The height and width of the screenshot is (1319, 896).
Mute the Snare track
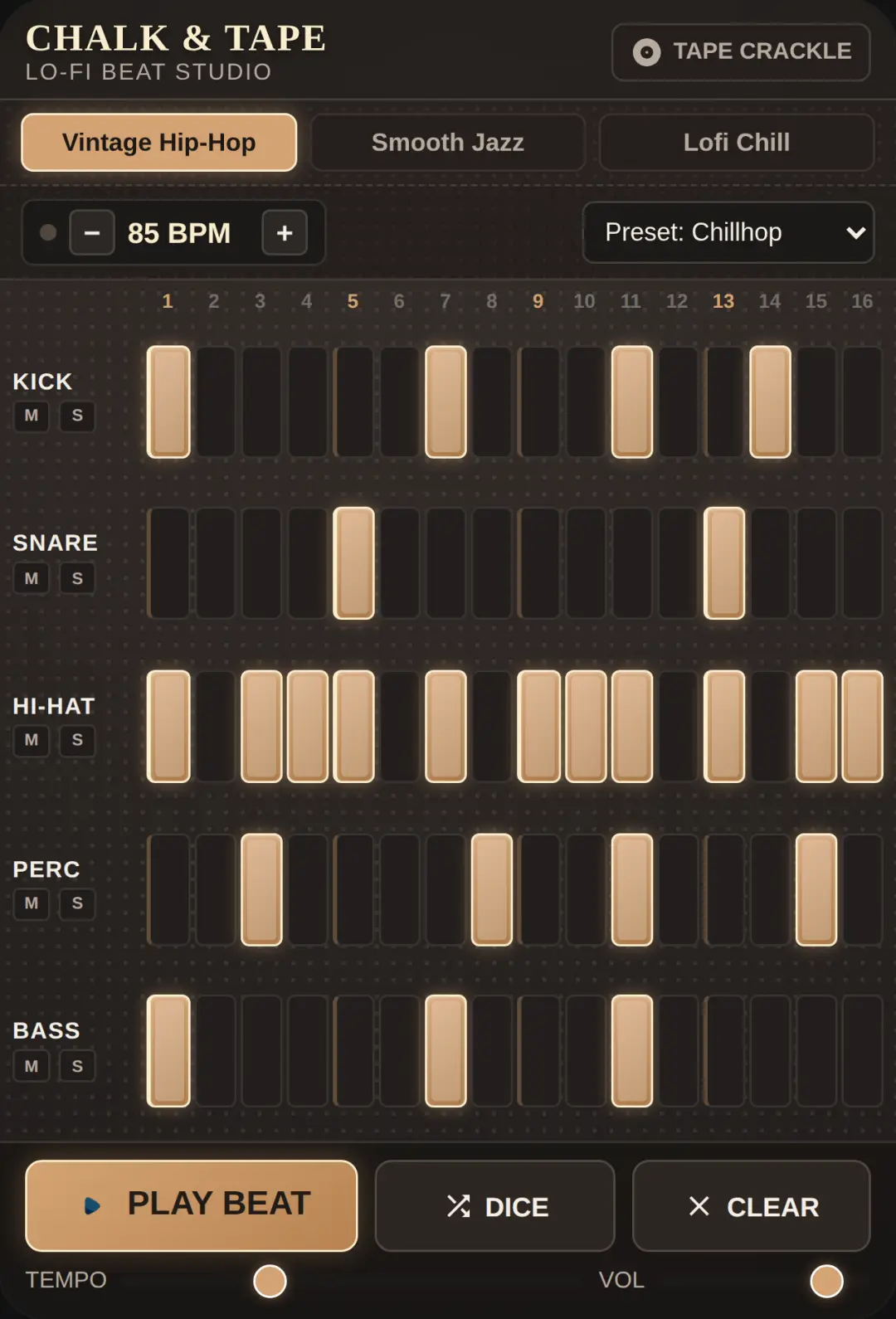[32, 578]
